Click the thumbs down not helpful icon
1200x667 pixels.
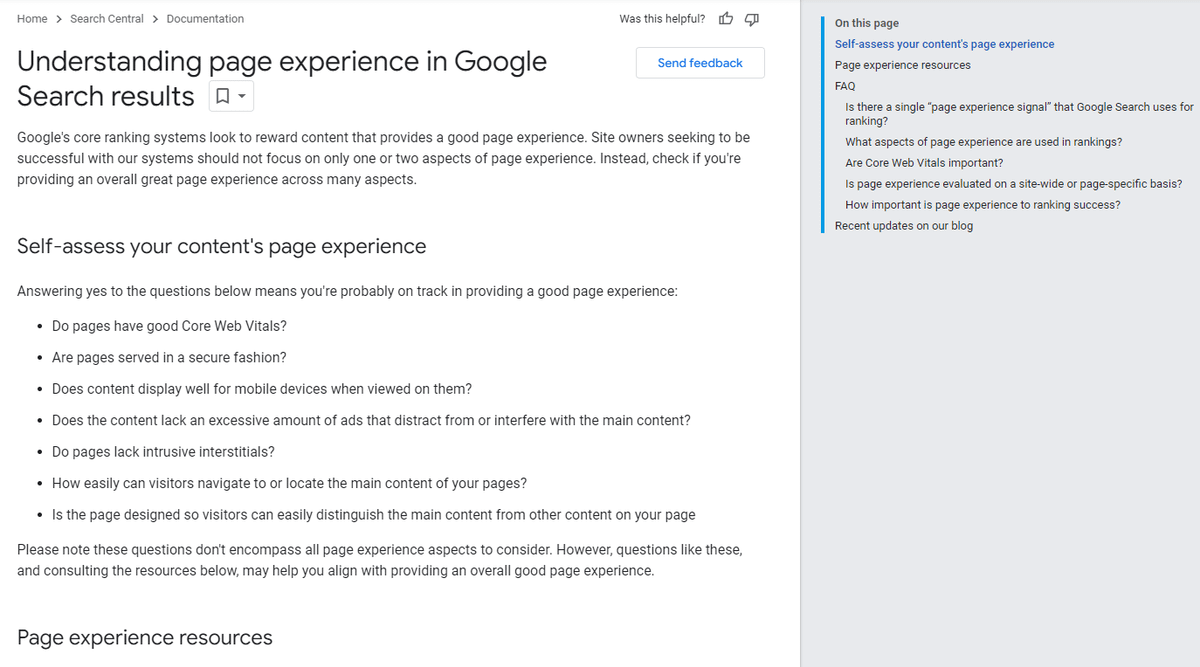coord(752,19)
